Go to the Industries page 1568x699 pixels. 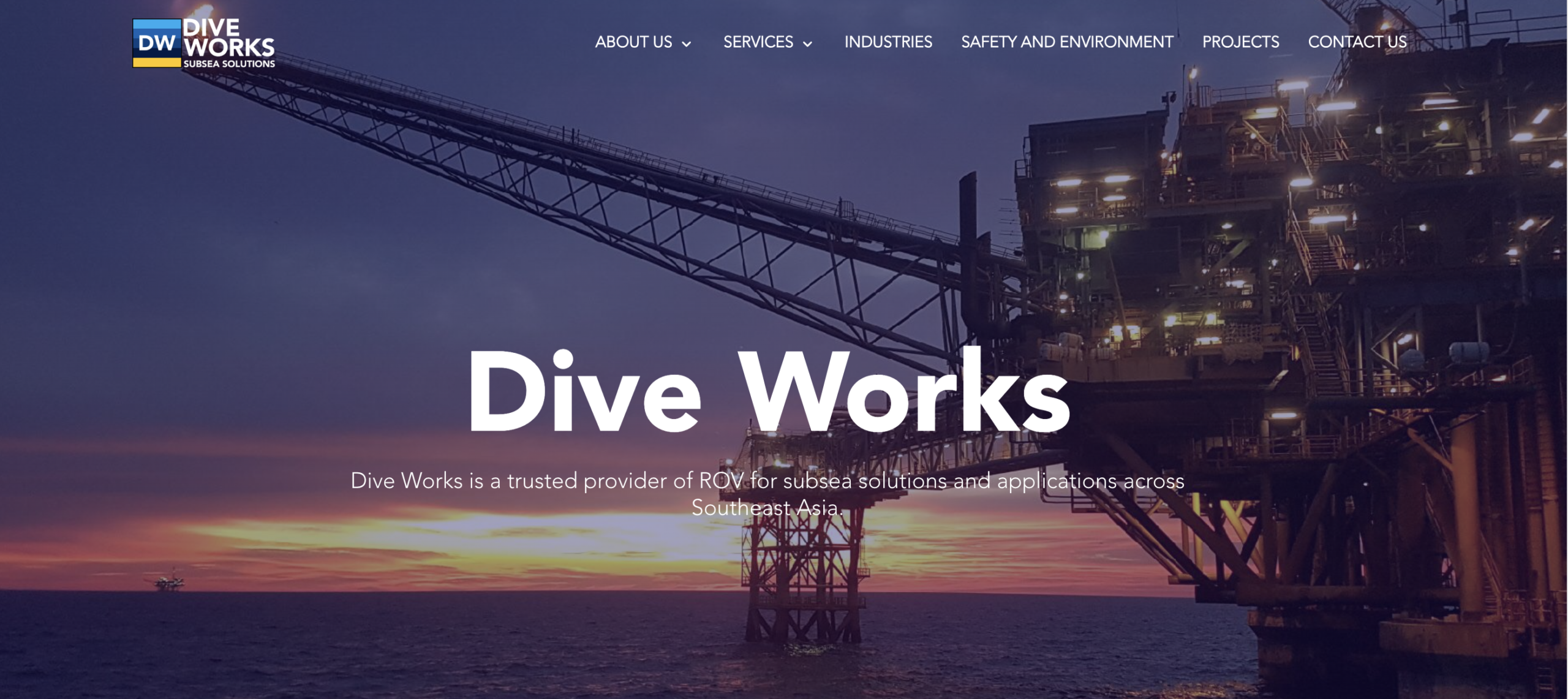(888, 42)
